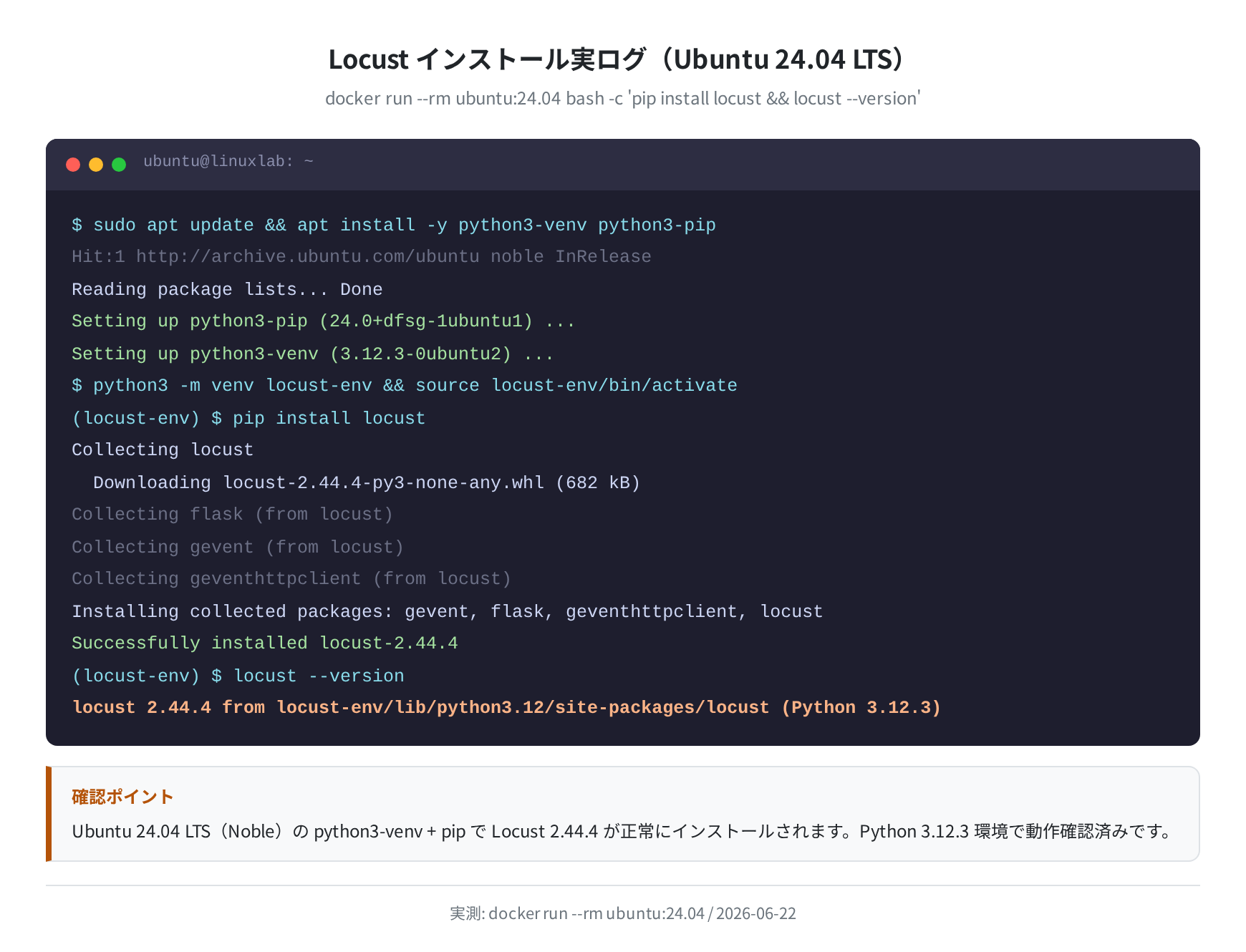Click the 'pip install locust' command line
This screenshot has width=1246, height=952.
coord(248,418)
